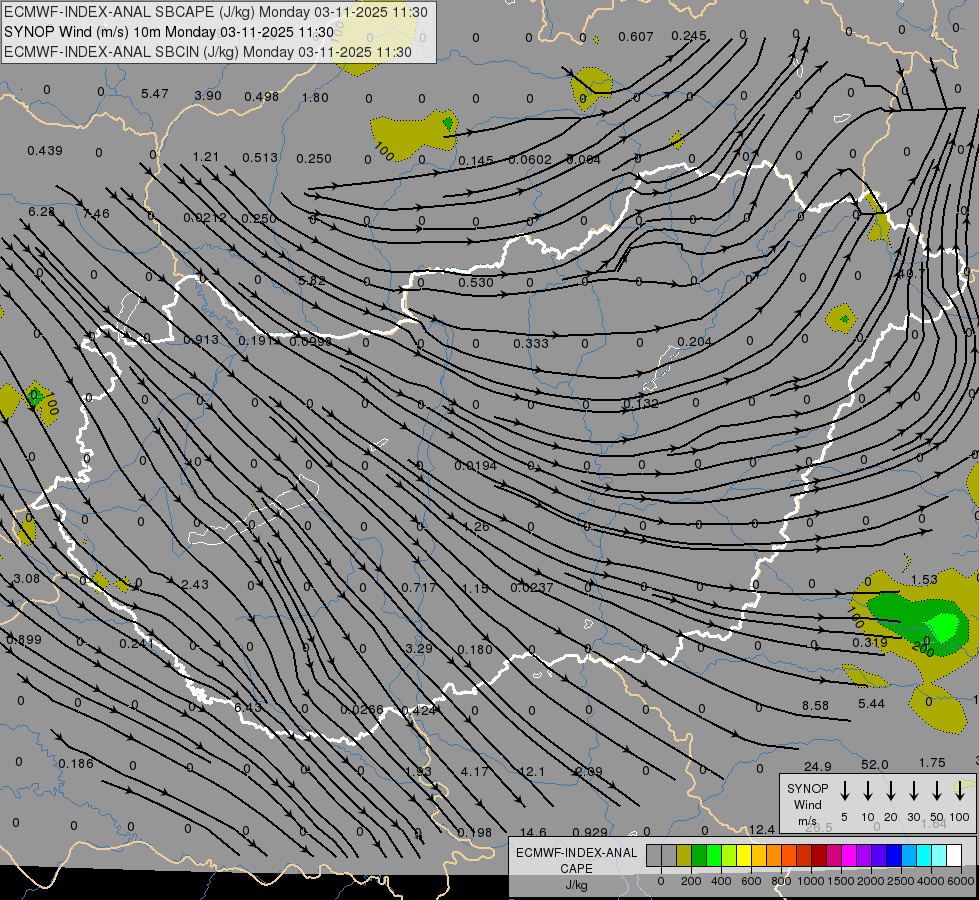Click the grid value 2.43
The image size is (979, 900).
point(195,585)
